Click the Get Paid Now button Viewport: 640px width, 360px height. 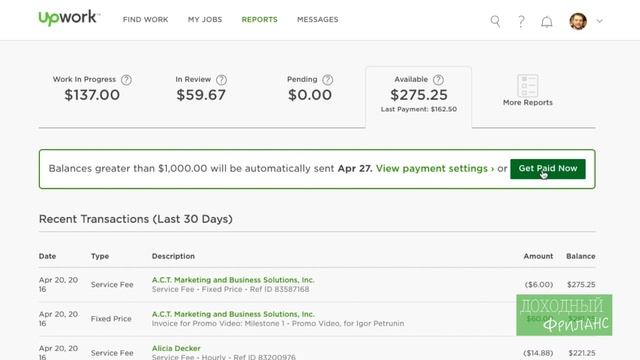click(x=548, y=169)
